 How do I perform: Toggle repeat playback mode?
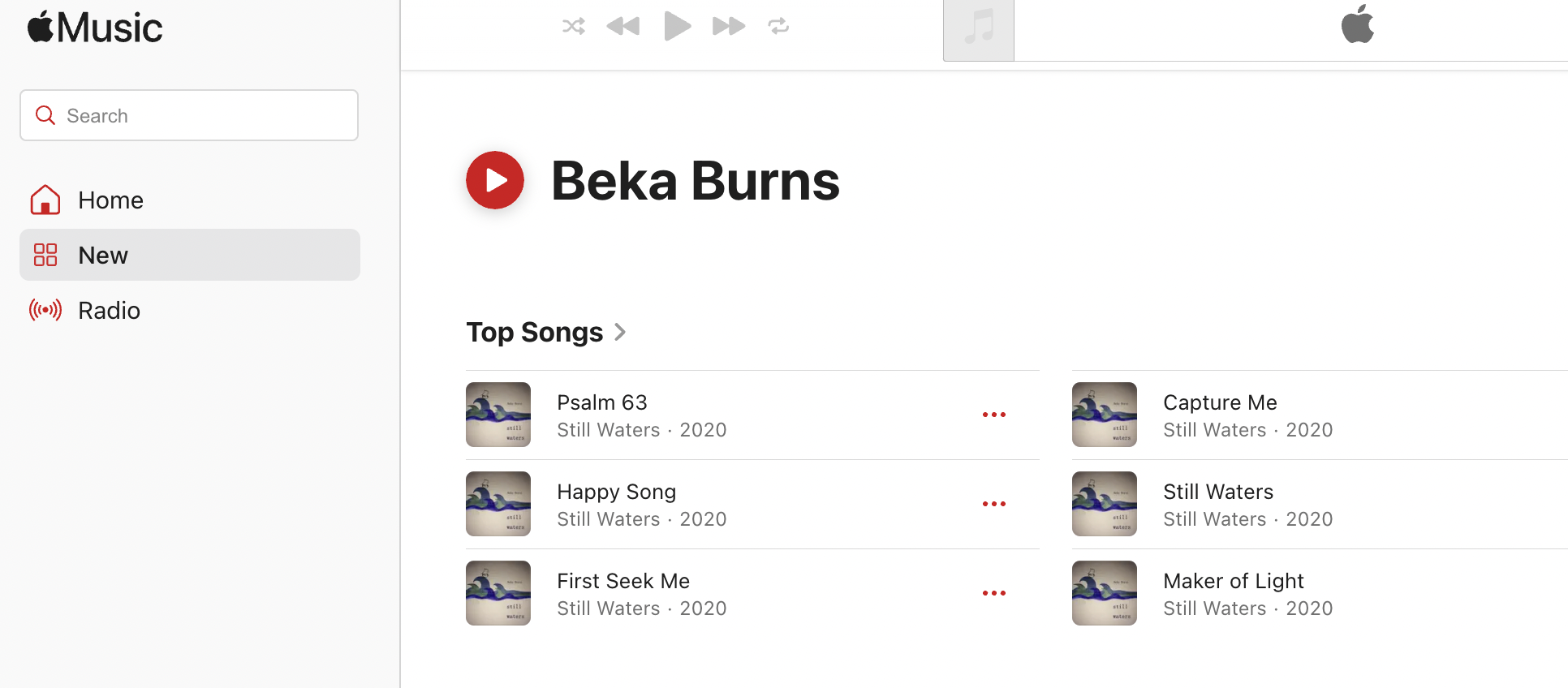click(x=778, y=27)
